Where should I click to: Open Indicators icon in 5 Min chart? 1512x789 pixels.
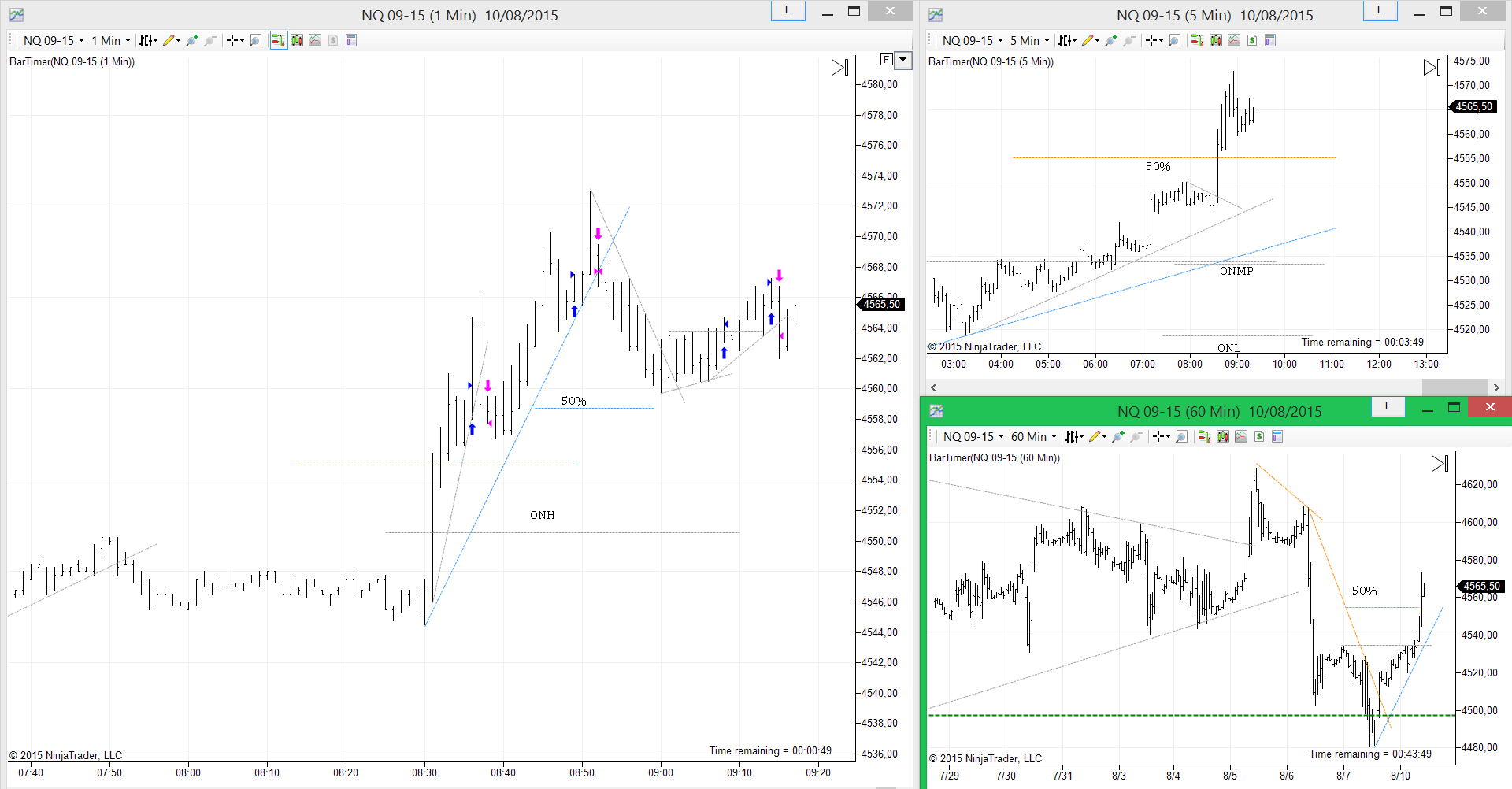[x=1234, y=40]
